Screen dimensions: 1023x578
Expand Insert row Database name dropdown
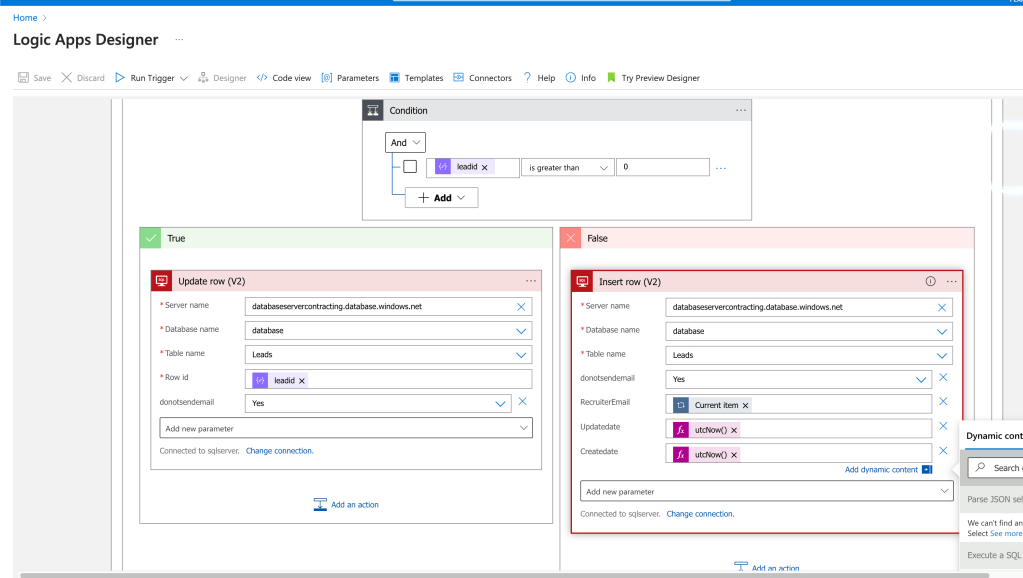pos(942,331)
